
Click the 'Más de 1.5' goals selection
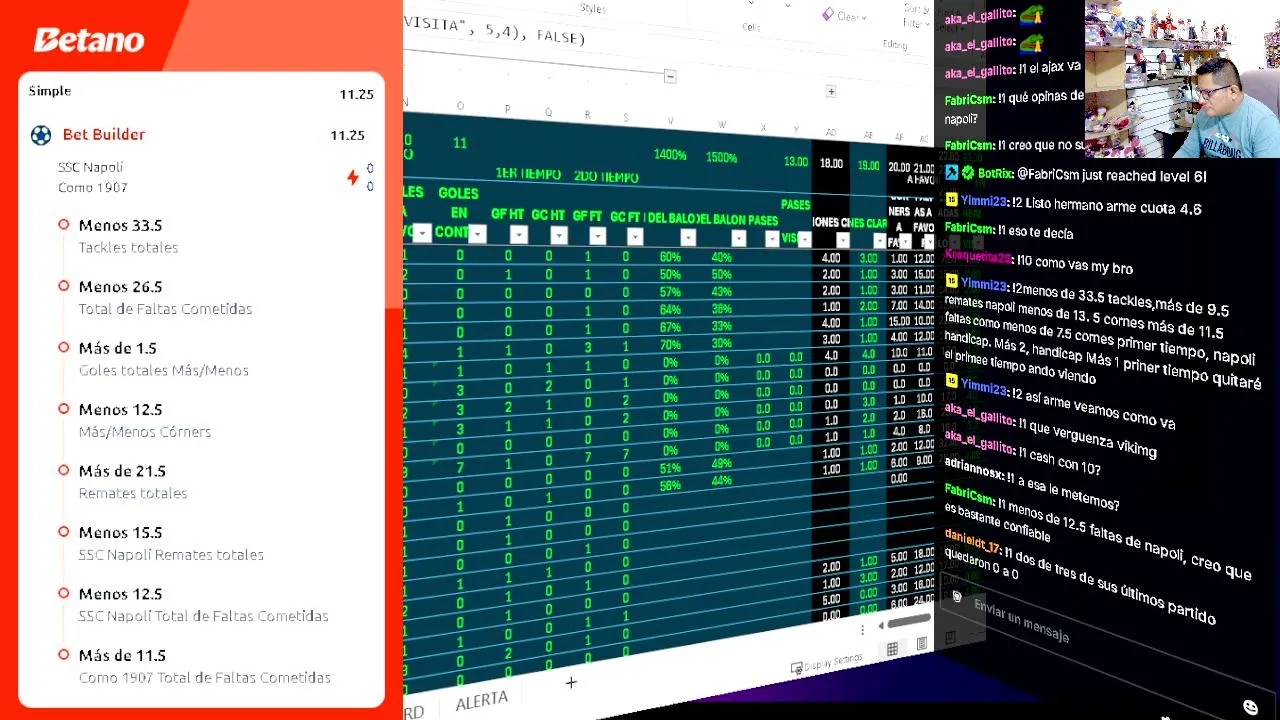pos(118,349)
